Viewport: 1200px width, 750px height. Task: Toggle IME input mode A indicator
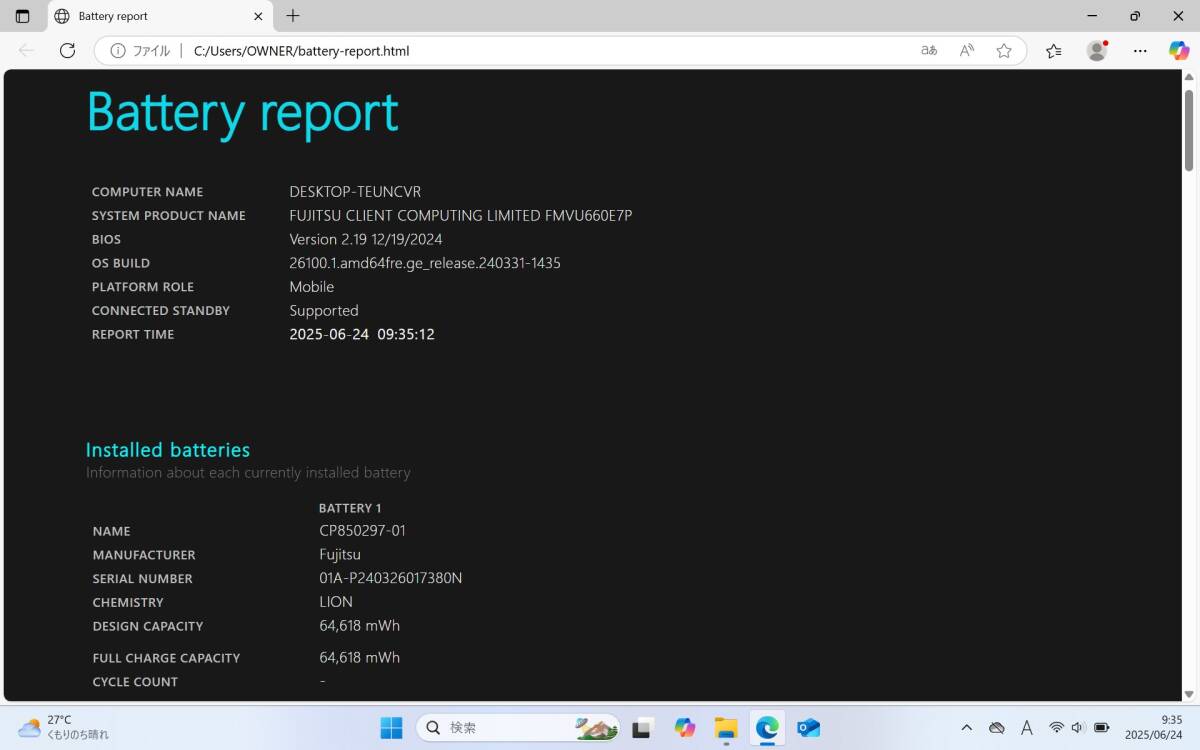click(x=1027, y=728)
